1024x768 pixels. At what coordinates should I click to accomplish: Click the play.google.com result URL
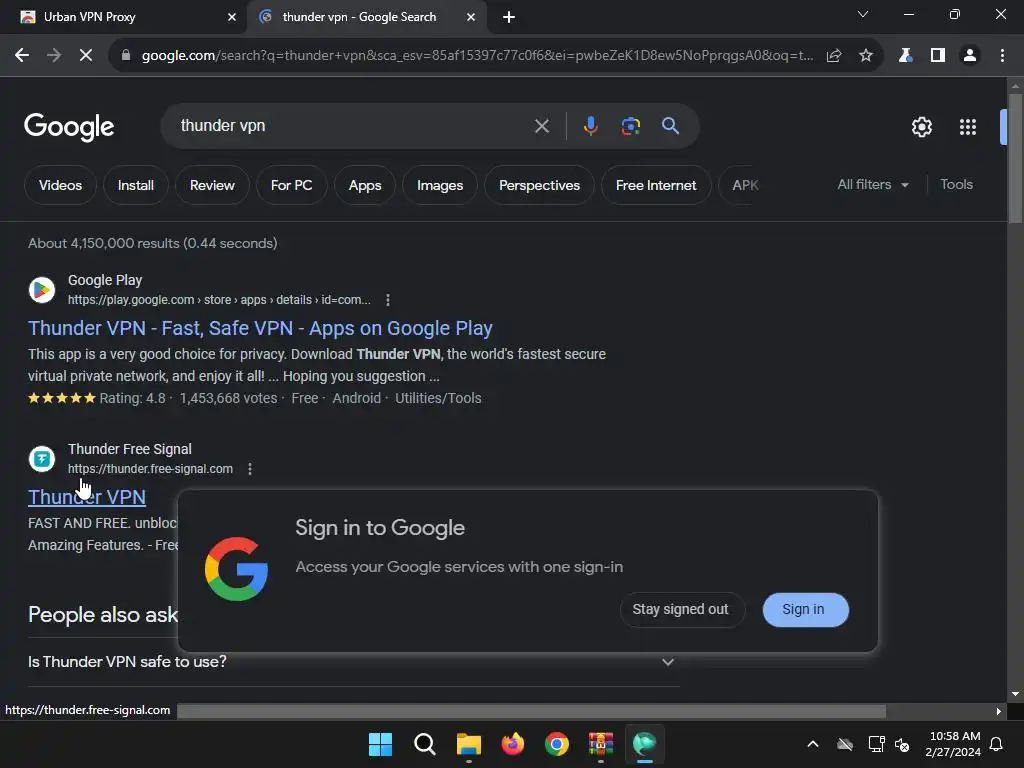coord(219,300)
